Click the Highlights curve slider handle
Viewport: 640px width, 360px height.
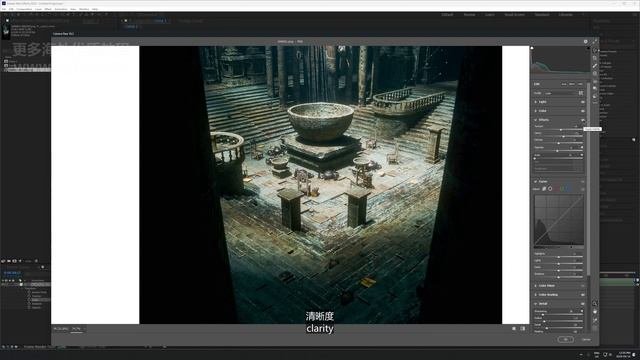(x=558, y=257)
